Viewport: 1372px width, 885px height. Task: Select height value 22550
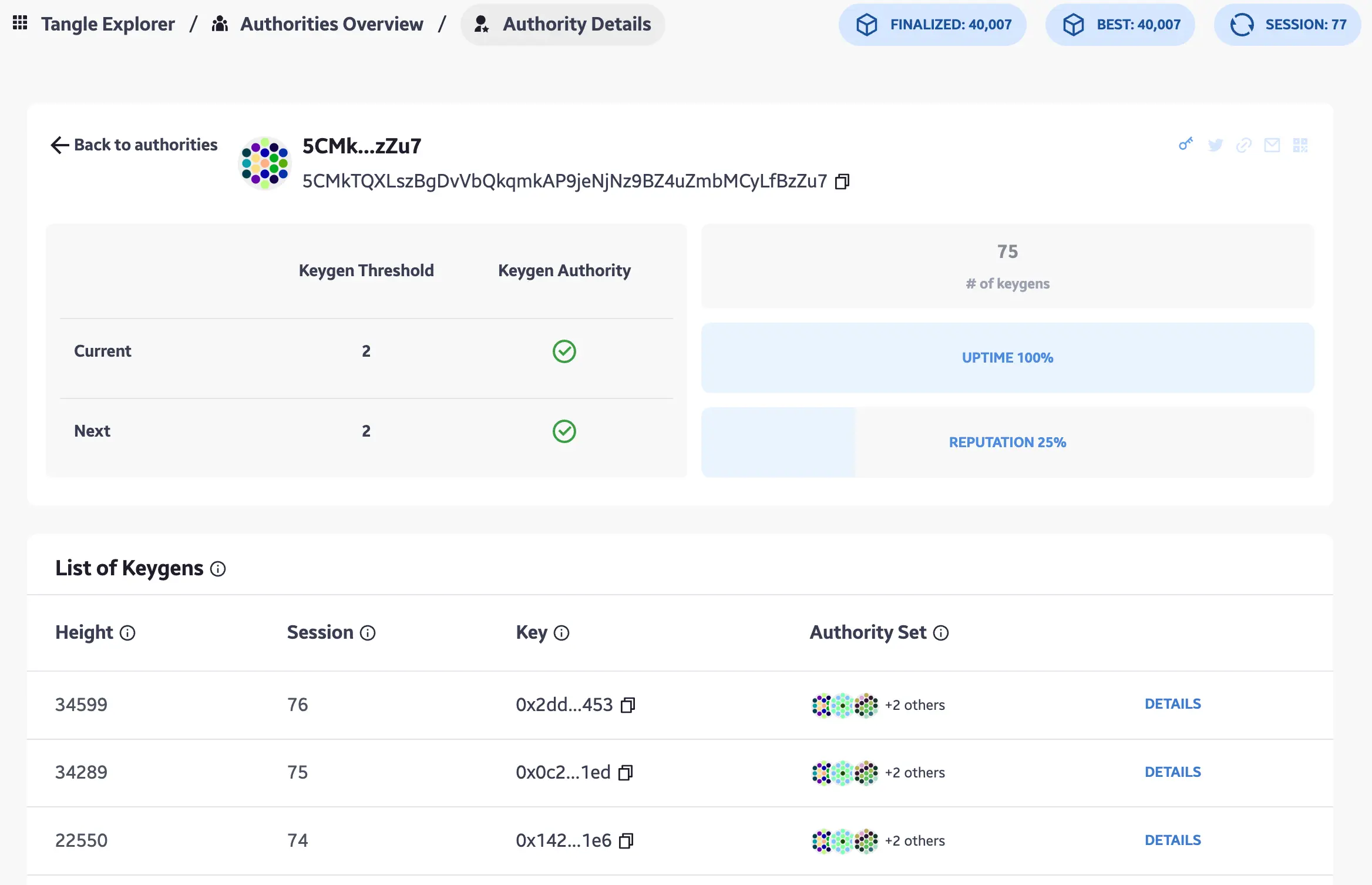(81, 840)
